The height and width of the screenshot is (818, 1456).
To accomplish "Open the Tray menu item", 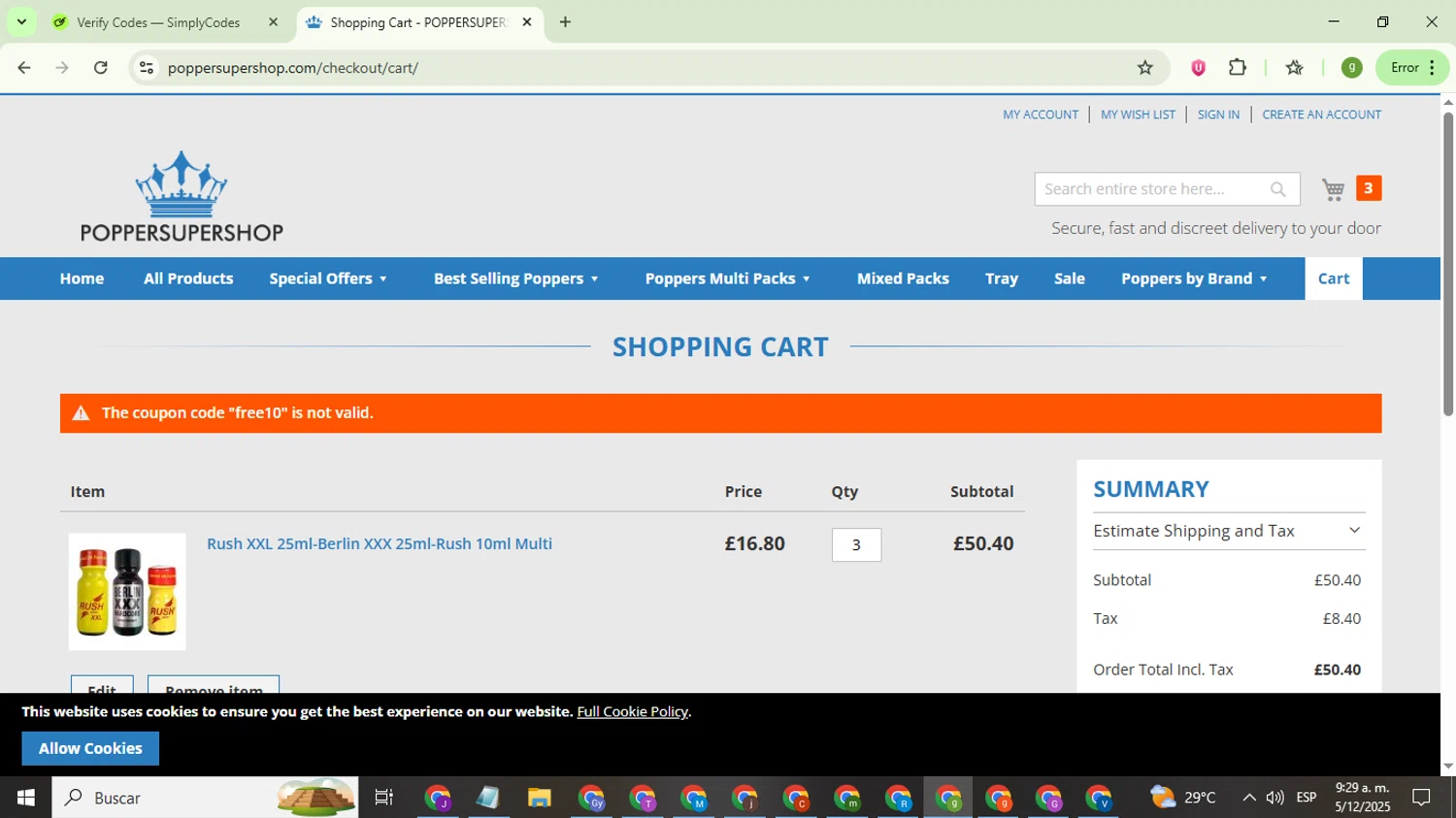I will (1002, 278).
